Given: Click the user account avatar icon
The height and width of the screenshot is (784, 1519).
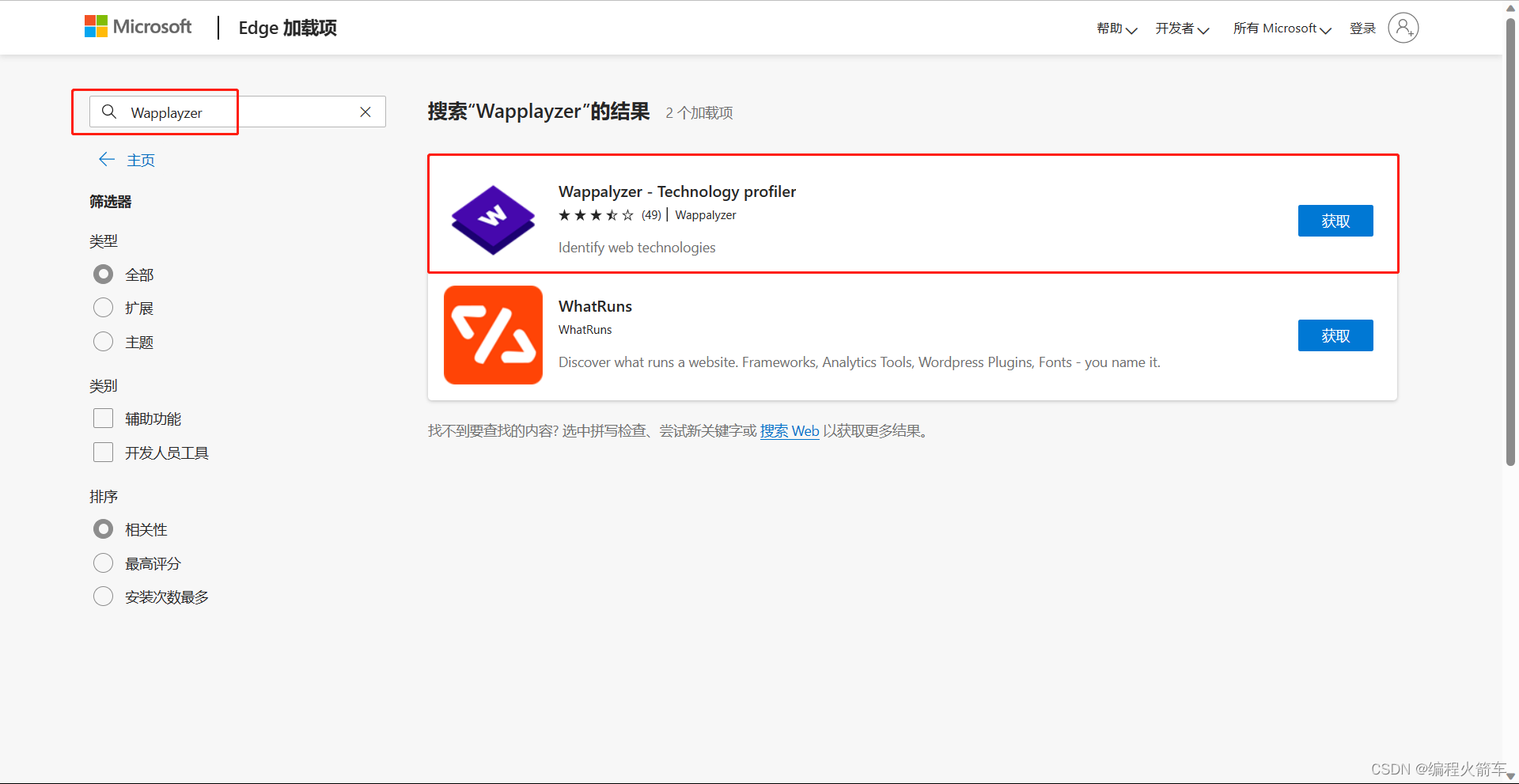Looking at the screenshot, I should pyautogui.click(x=1403, y=28).
